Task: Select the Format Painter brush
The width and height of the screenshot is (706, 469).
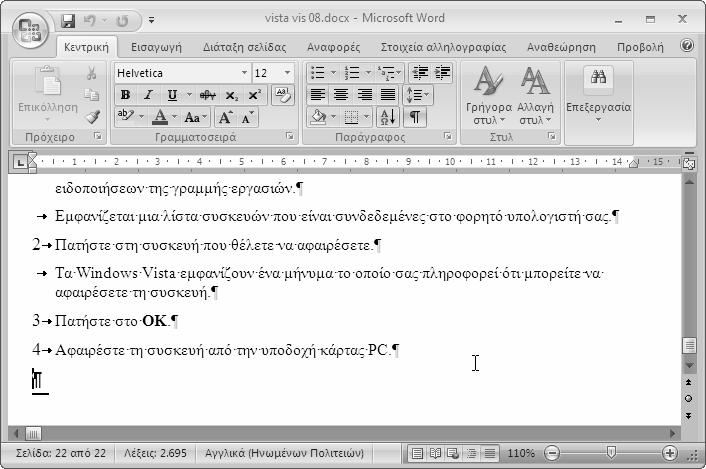Action: point(92,117)
